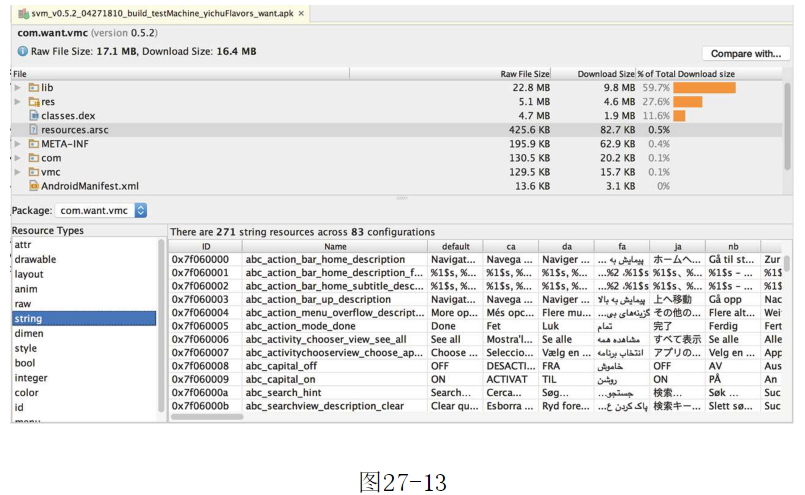The image size is (805, 495).
Task: Click the resources.arsc file icon
Action: 34,130
